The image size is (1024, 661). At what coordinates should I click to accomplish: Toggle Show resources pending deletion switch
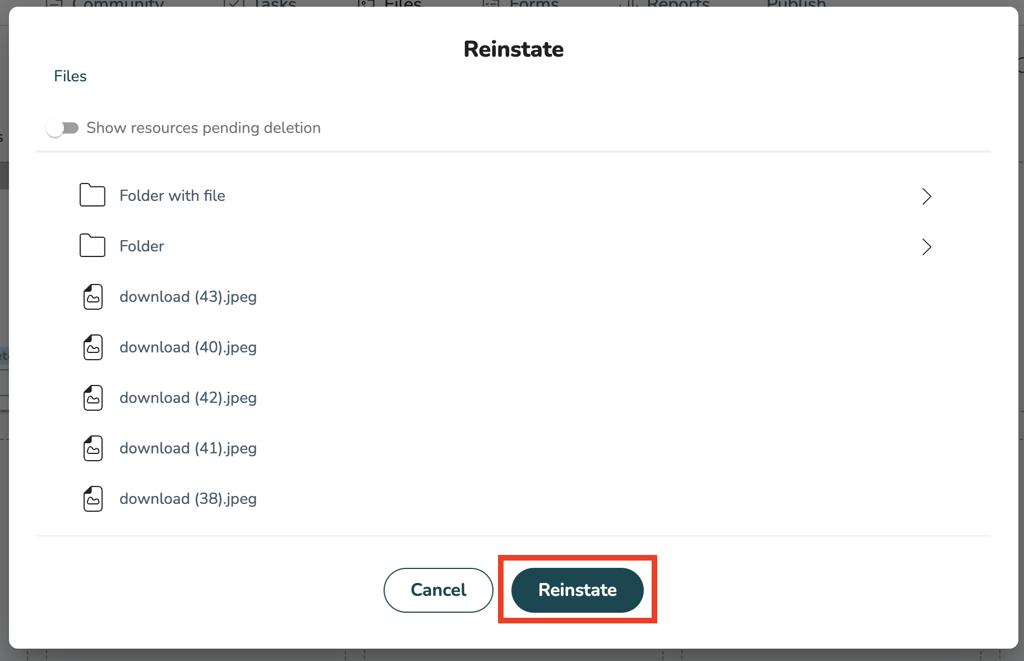[x=63, y=128]
